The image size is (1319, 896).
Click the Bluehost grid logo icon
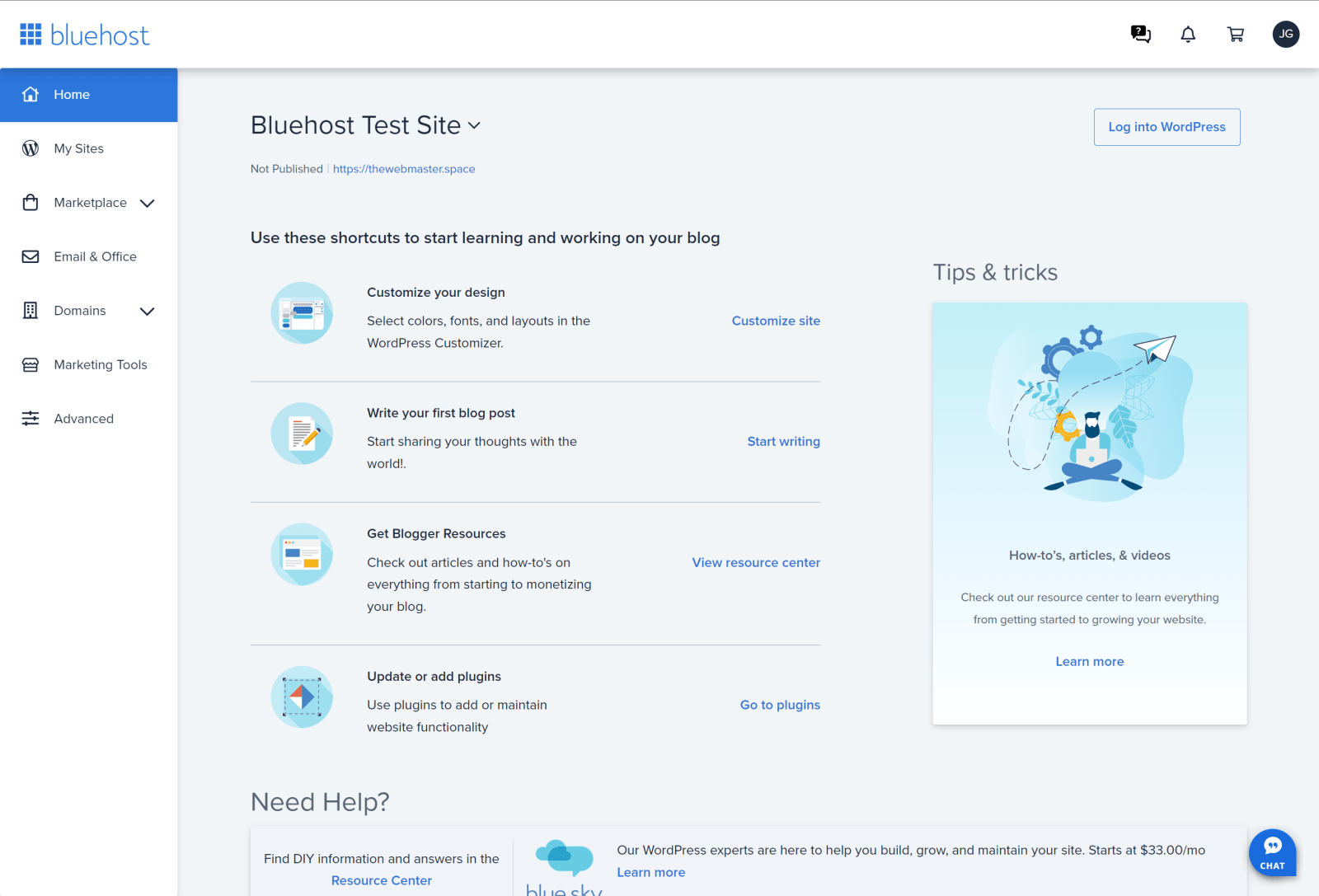(x=31, y=34)
